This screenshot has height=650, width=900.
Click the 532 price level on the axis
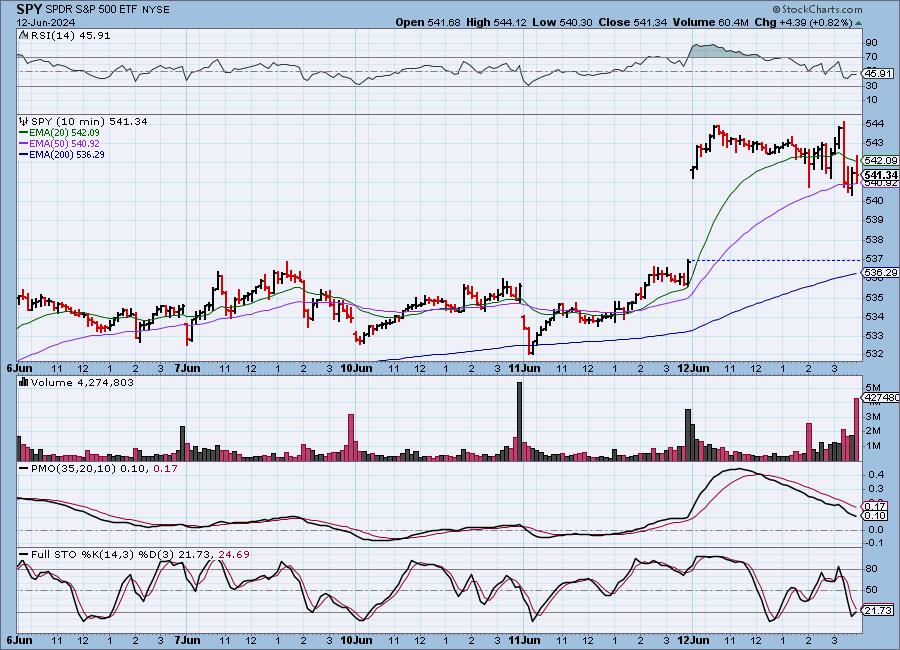(x=874, y=354)
